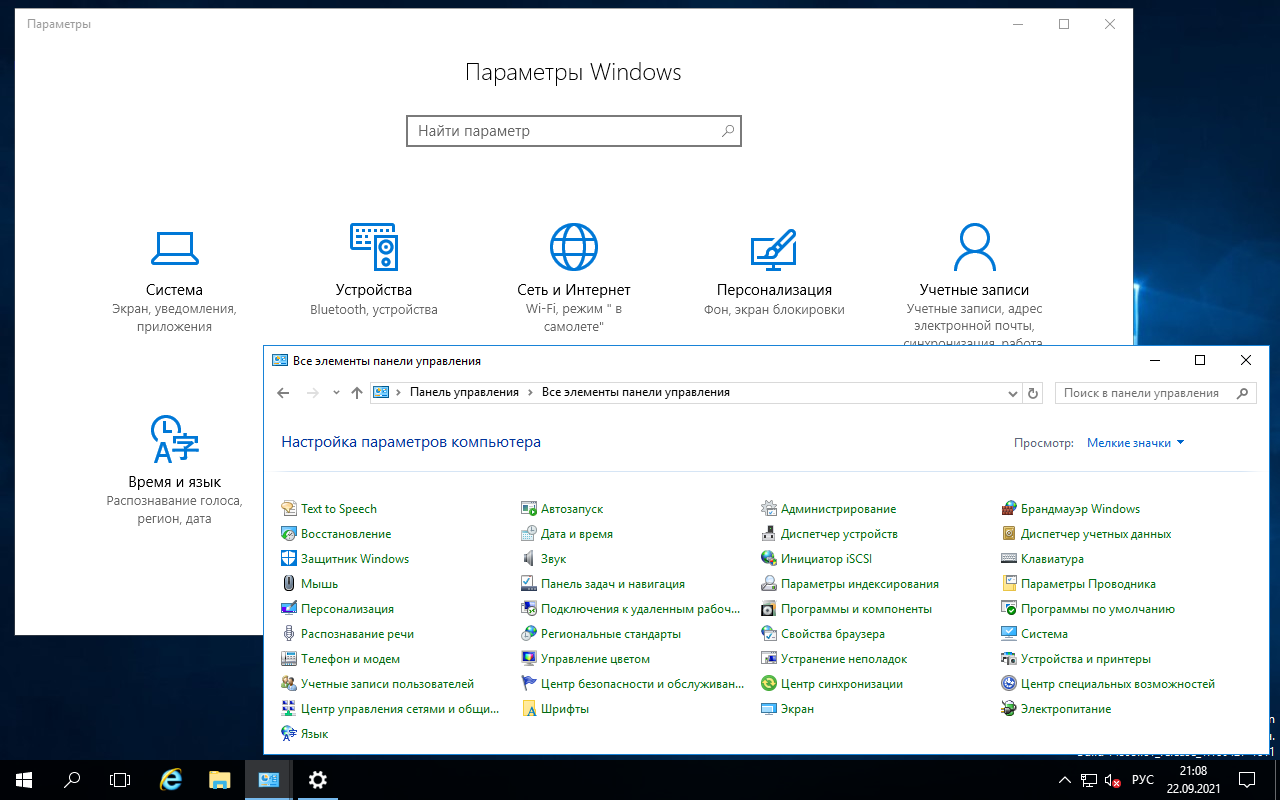Open Свойства браузера link

coord(833,634)
